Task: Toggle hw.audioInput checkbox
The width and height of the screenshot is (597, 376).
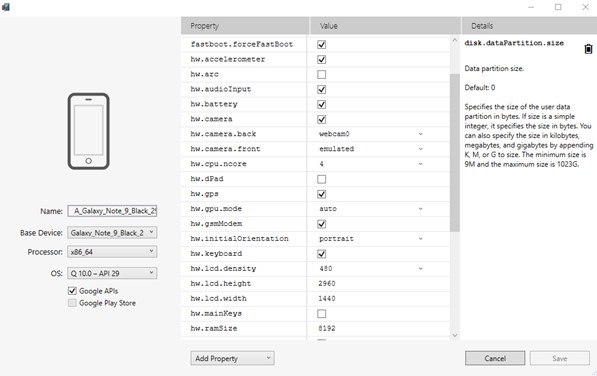Action: click(321, 89)
